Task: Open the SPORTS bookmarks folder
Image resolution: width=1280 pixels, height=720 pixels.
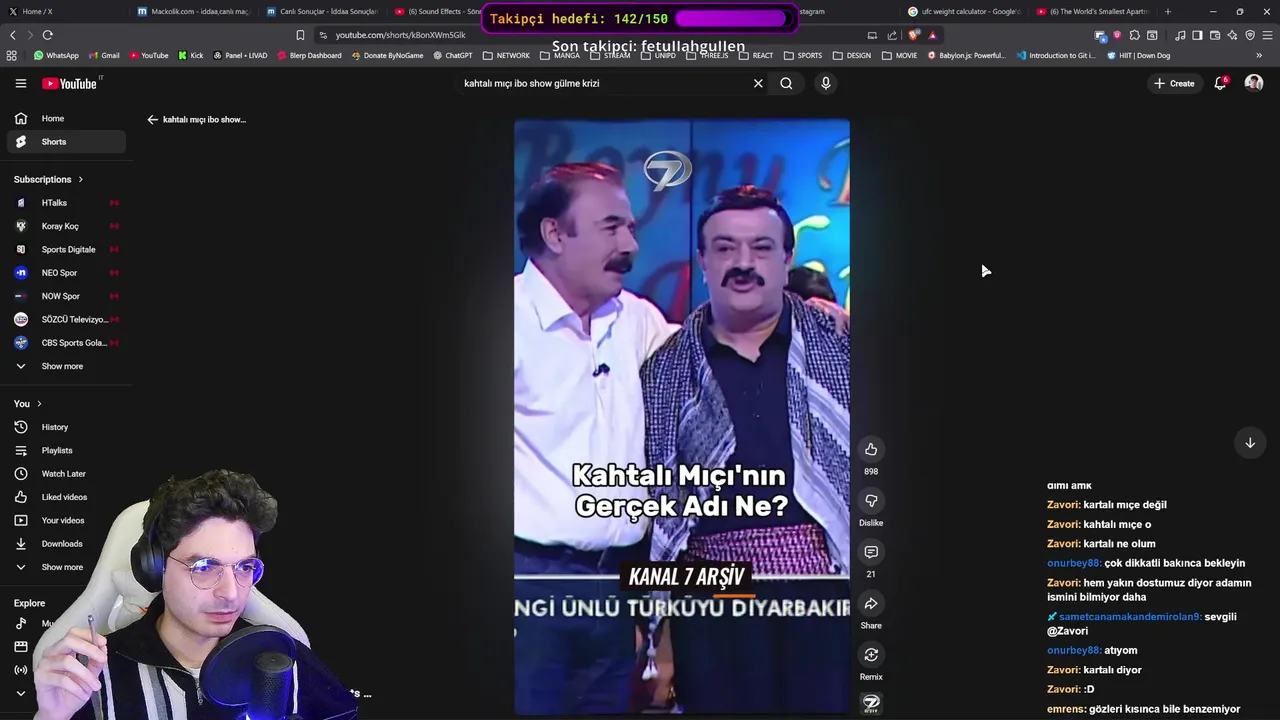Action: pyautogui.click(x=803, y=56)
